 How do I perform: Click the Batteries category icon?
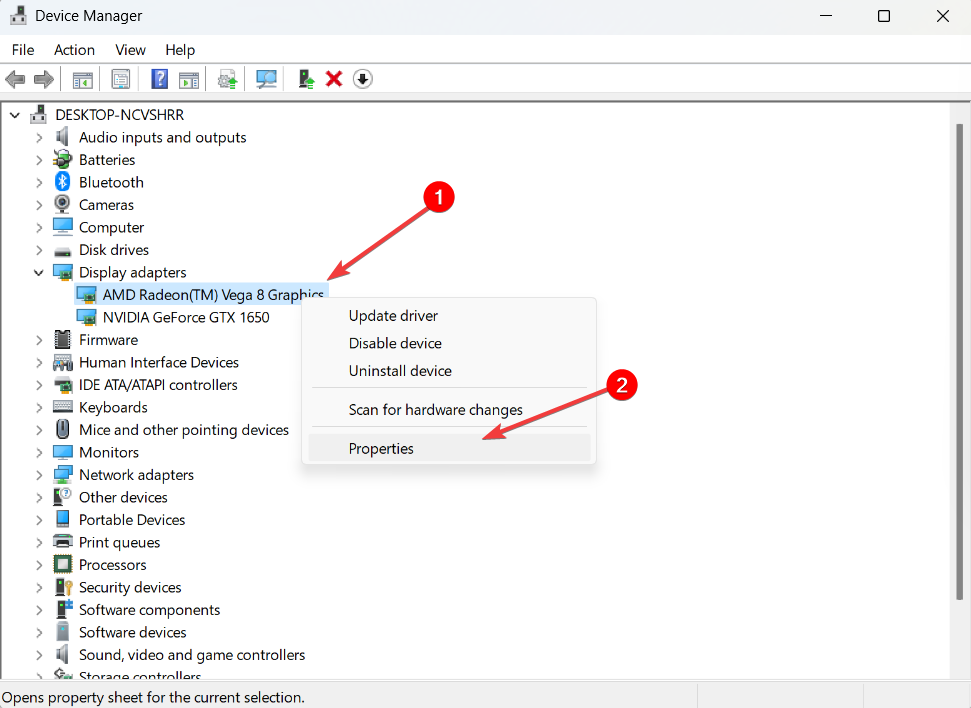63,160
